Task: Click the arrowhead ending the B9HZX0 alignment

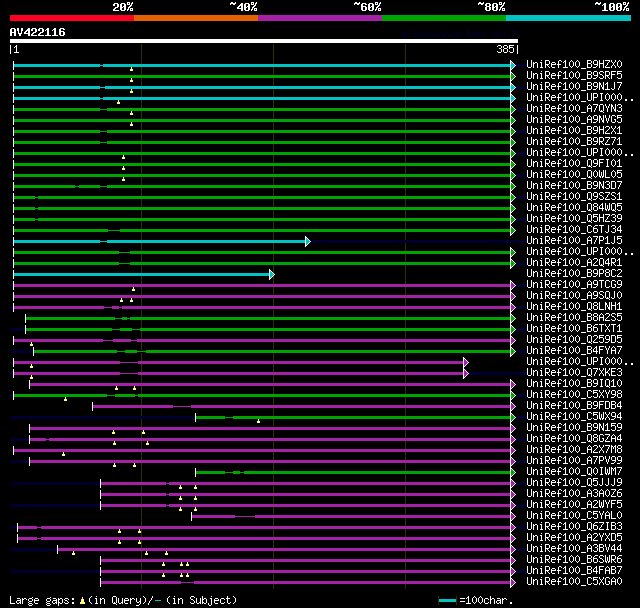Action: (513, 65)
